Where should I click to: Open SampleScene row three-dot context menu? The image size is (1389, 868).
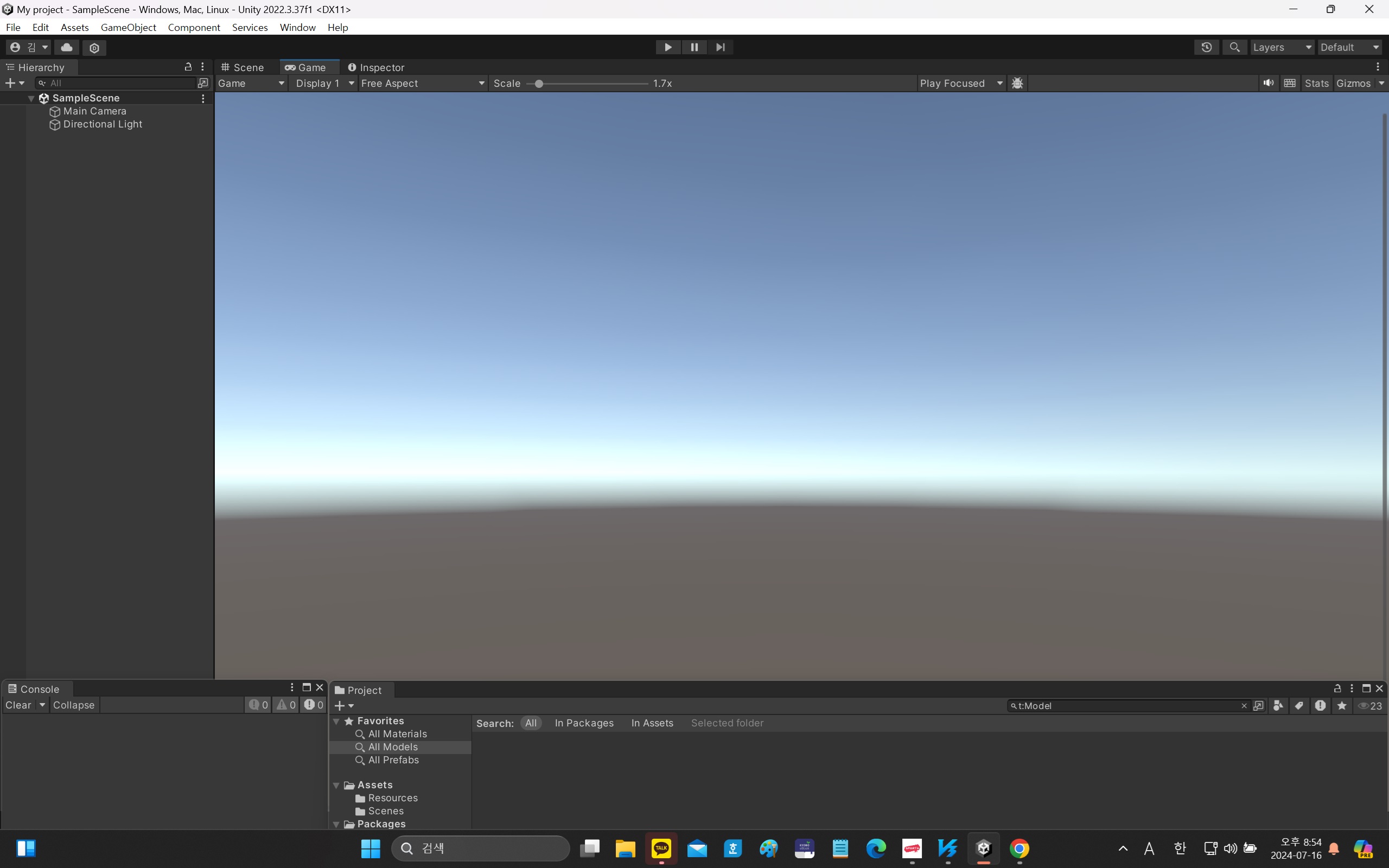pos(203,99)
